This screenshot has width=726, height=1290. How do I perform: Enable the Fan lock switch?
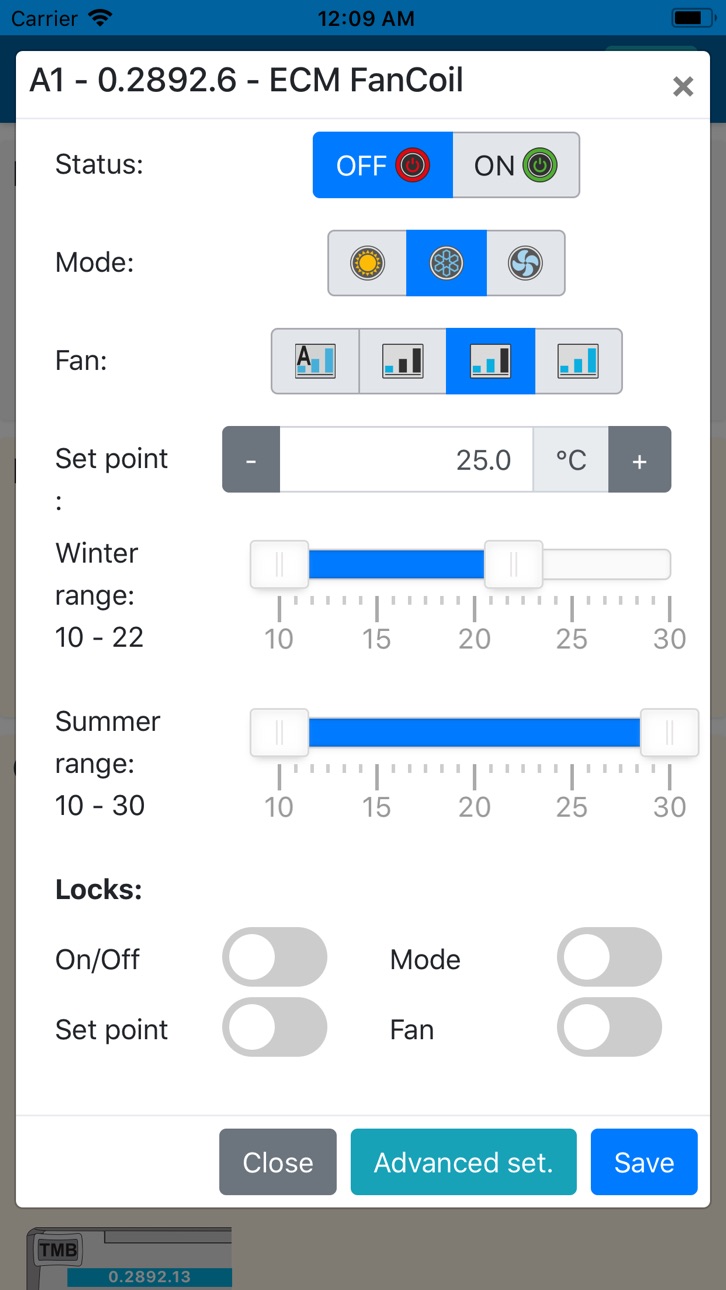pyautogui.click(x=610, y=1027)
